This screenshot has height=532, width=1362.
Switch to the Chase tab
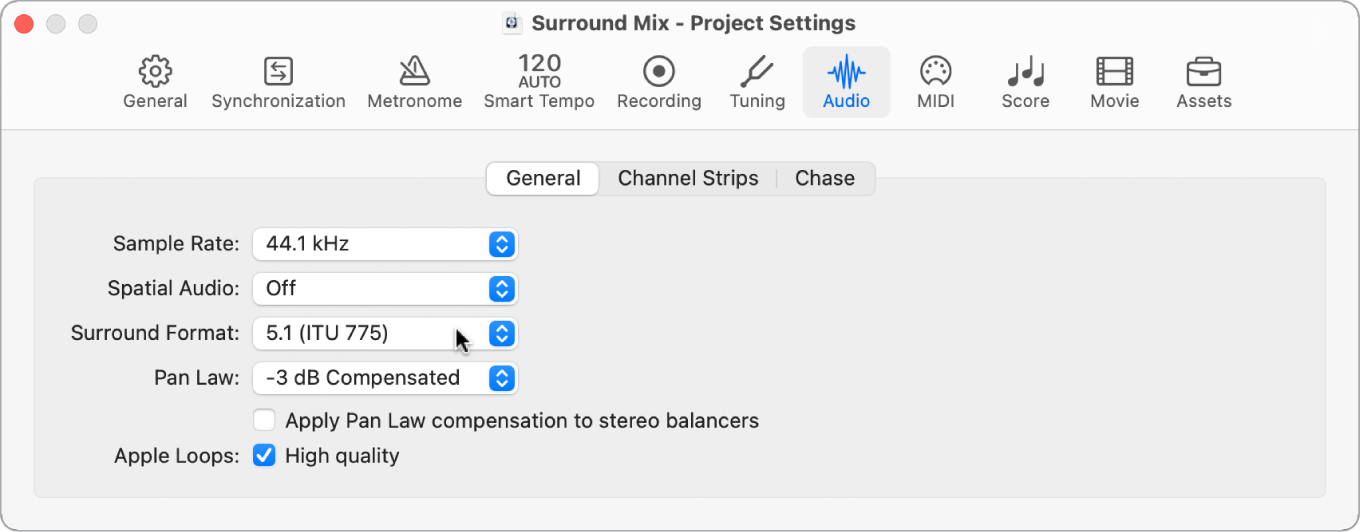pos(825,179)
